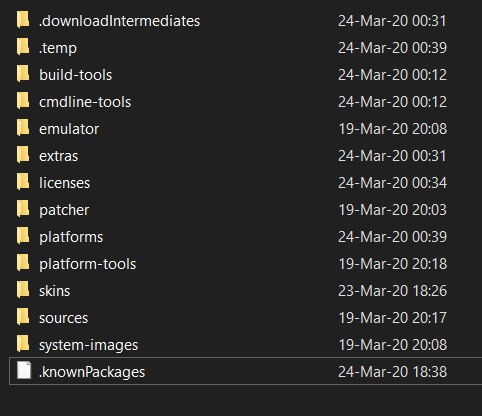Select the .temp folder icon

(23, 46)
